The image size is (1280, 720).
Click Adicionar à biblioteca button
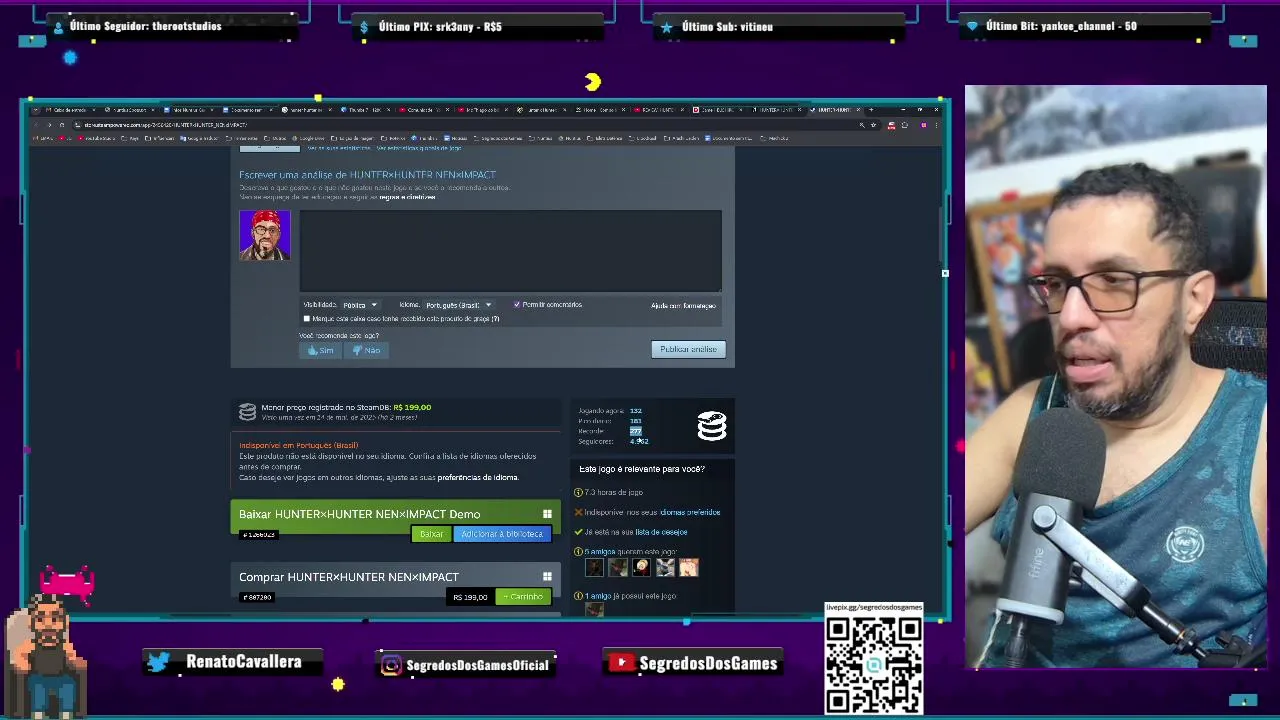502,534
